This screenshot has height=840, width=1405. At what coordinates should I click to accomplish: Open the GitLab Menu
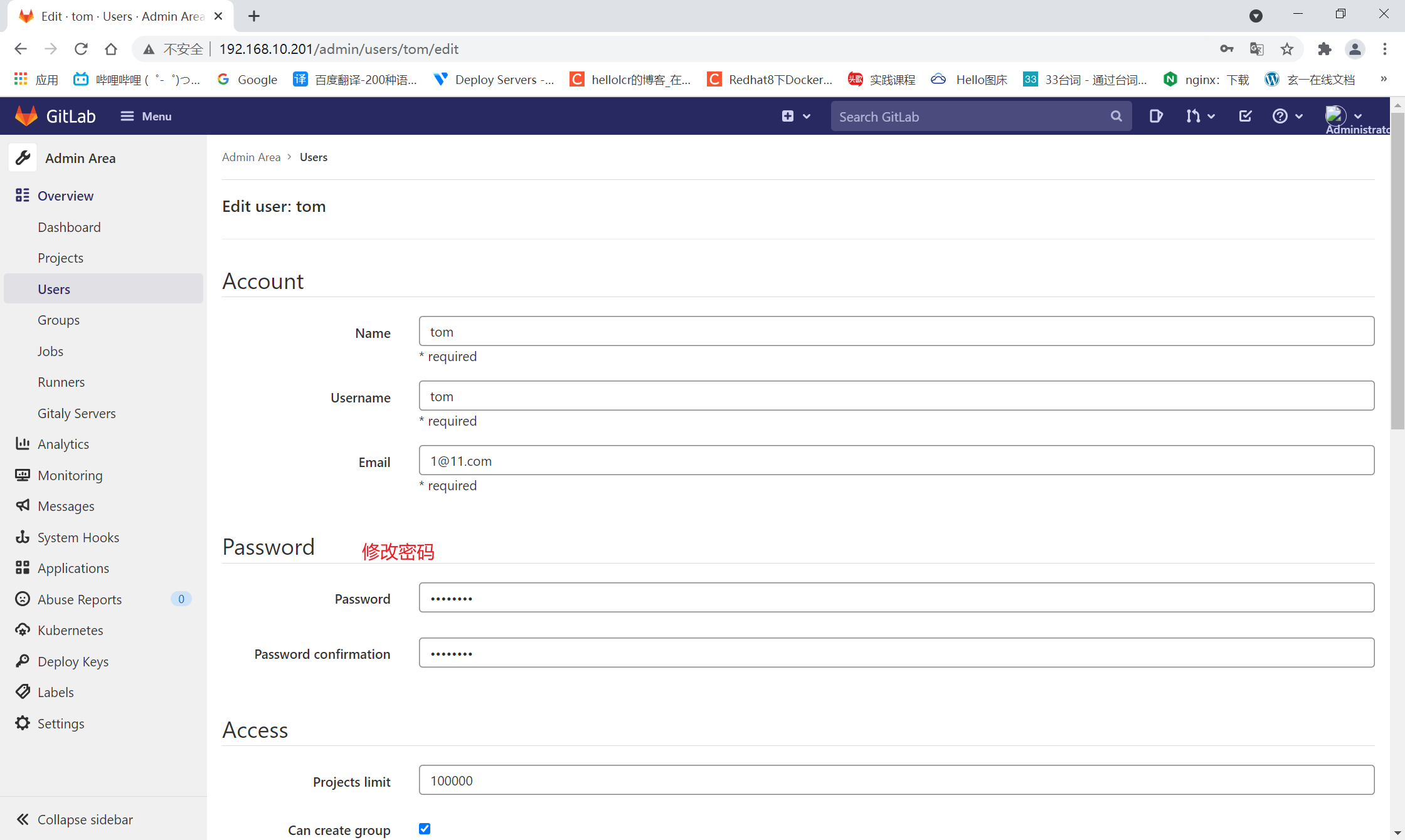(146, 116)
